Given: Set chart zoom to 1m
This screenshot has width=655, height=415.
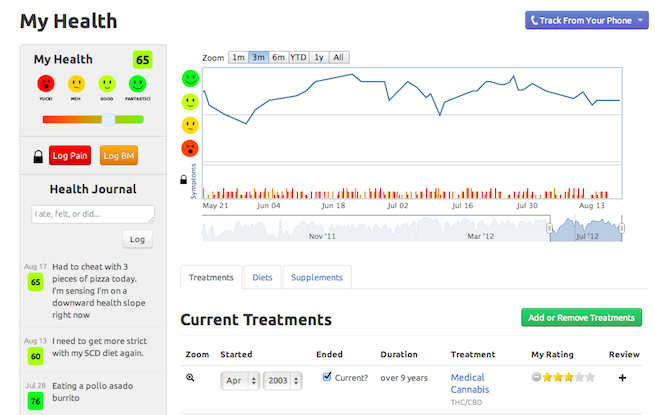Looking at the screenshot, I should (238, 57).
